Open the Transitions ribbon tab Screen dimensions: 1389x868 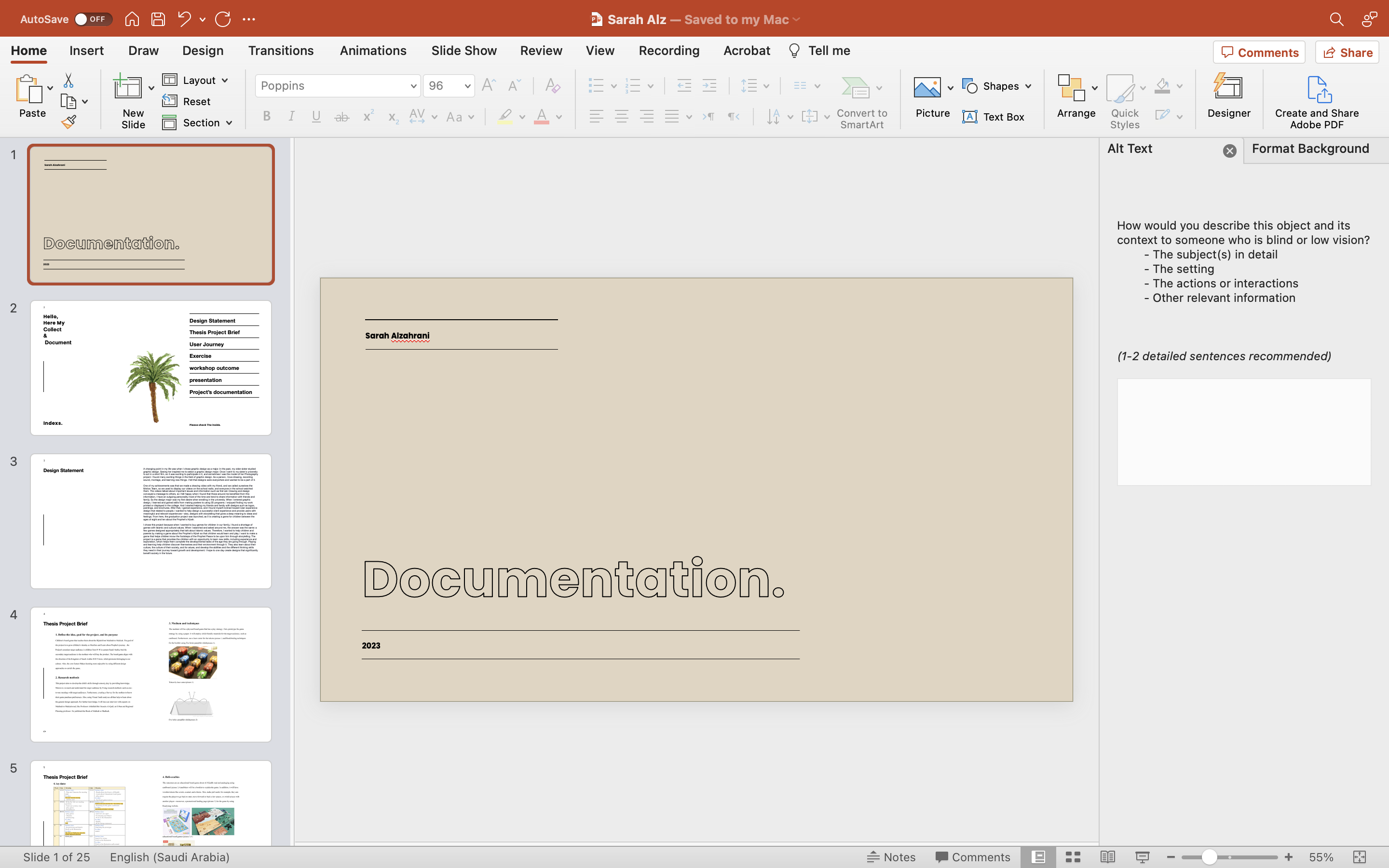(281, 51)
